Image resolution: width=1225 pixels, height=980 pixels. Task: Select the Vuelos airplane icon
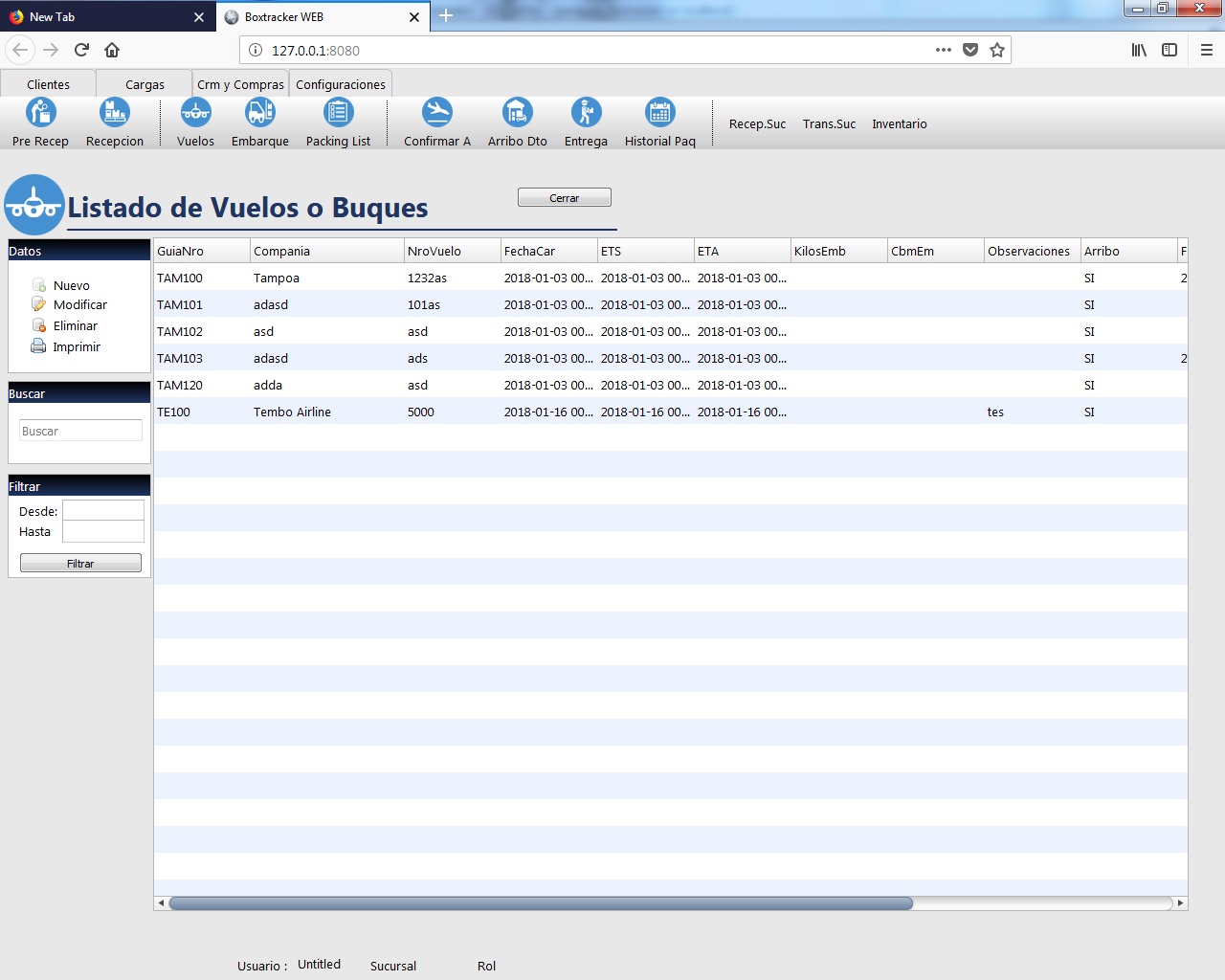pos(195,113)
